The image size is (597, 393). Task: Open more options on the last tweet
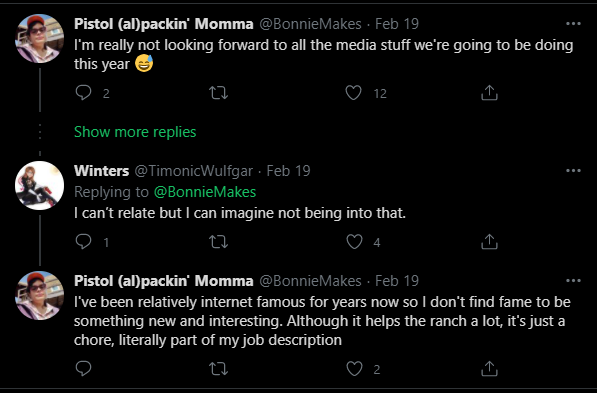pos(573,281)
